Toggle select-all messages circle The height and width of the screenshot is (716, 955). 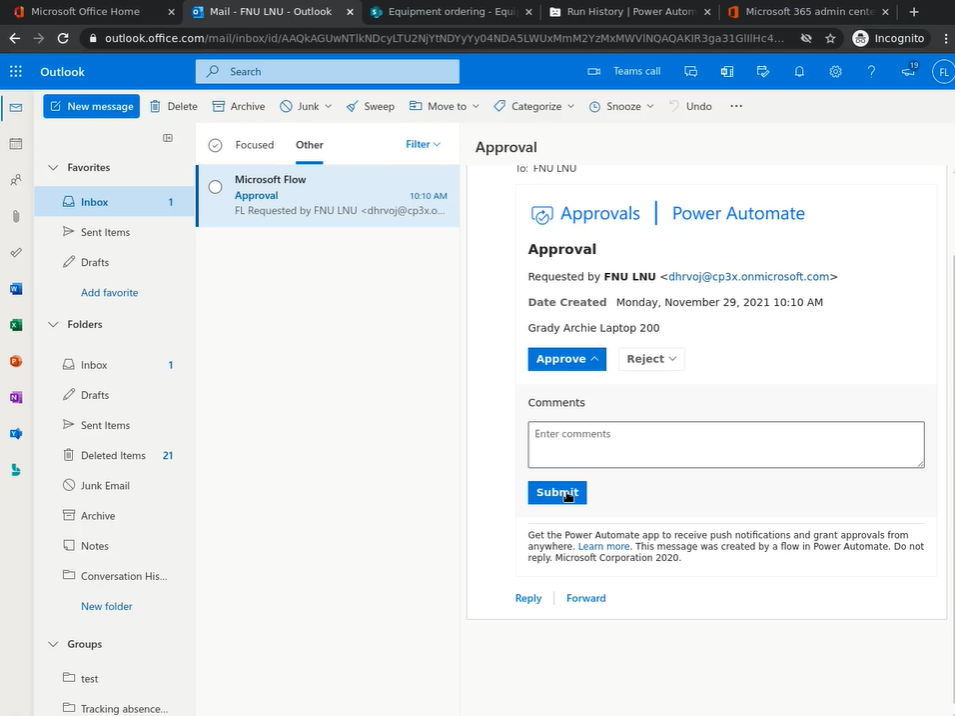215,145
